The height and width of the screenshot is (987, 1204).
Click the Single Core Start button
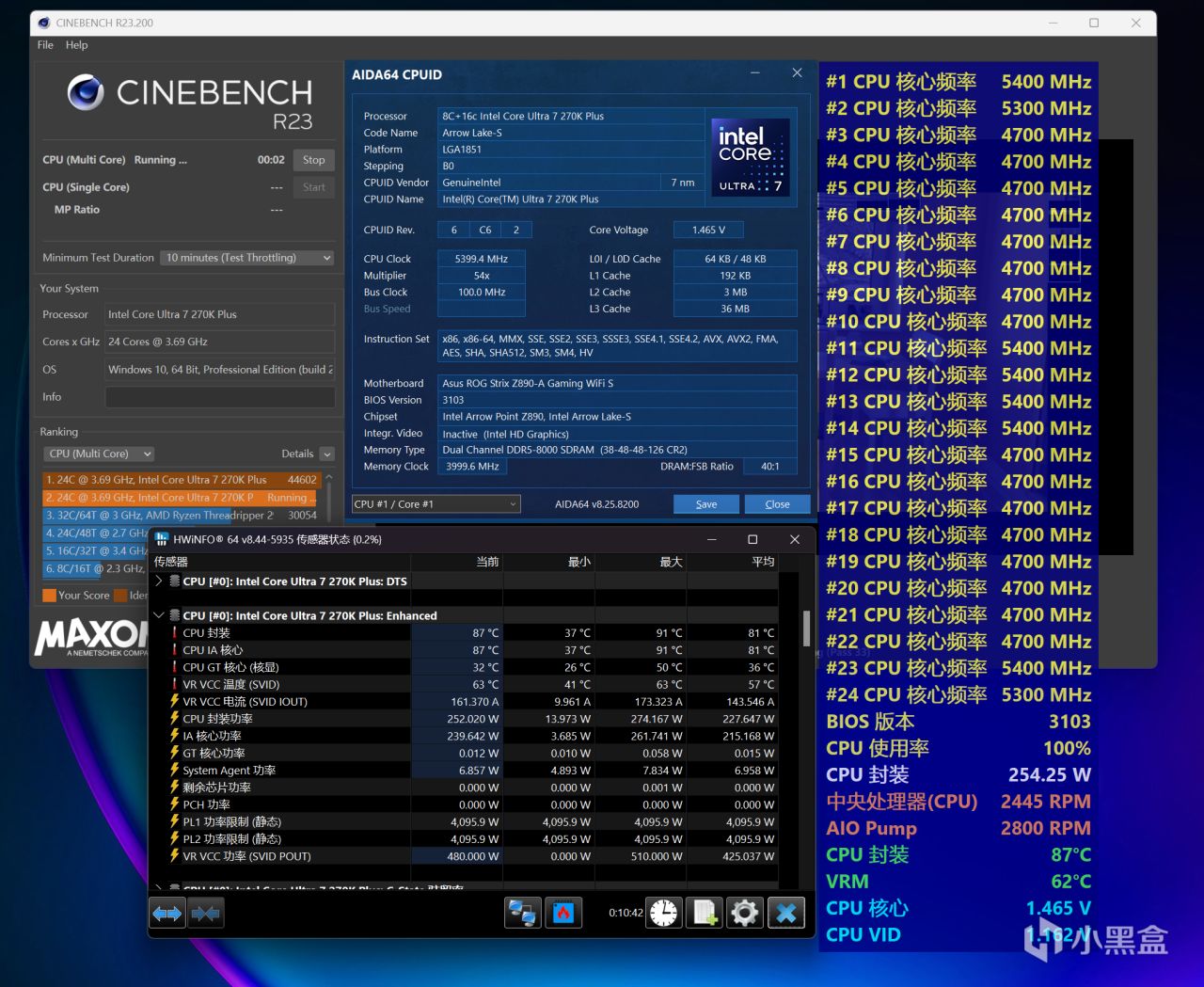(314, 187)
